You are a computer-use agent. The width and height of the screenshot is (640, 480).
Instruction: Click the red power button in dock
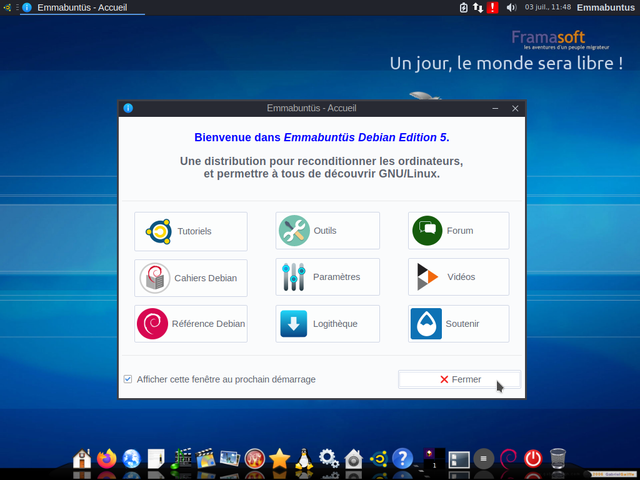533,459
